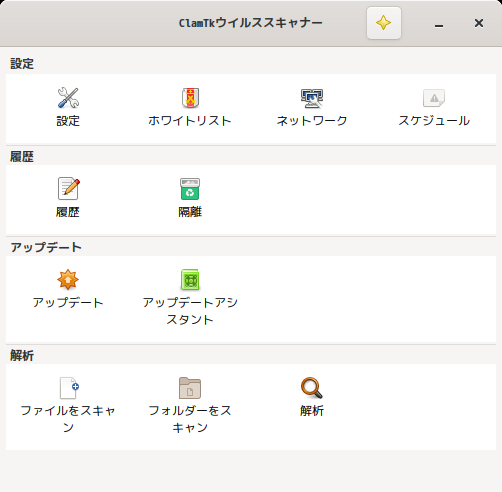Open the ネットワーク network icon

pyautogui.click(x=312, y=98)
